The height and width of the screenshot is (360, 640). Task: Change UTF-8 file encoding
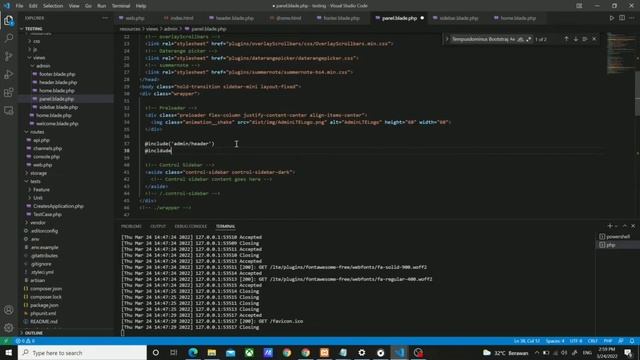click(x=576, y=341)
